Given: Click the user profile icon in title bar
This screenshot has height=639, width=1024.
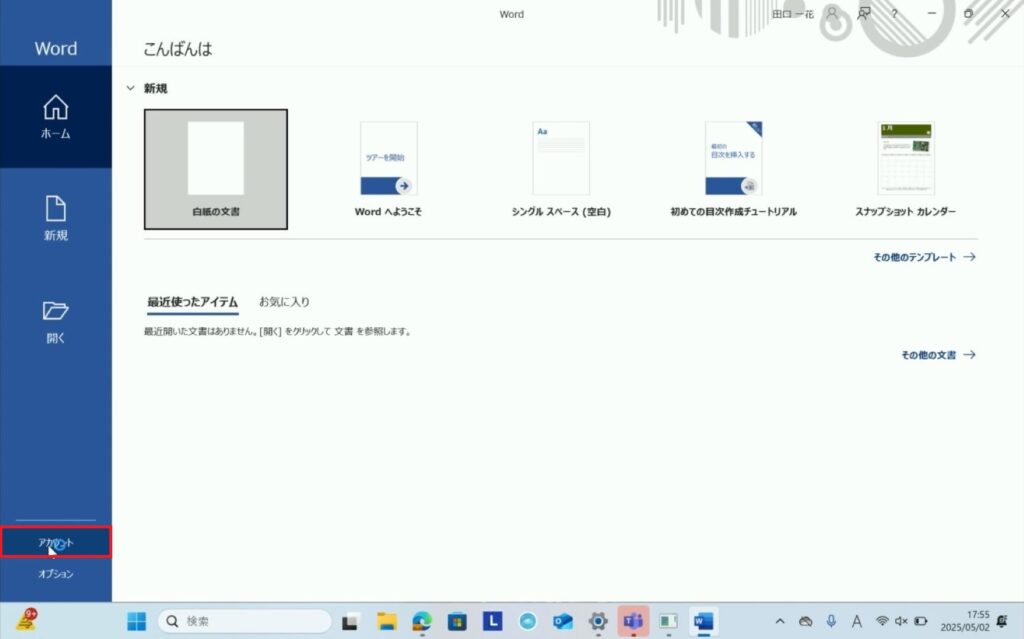Looking at the screenshot, I should pos(832,13).
